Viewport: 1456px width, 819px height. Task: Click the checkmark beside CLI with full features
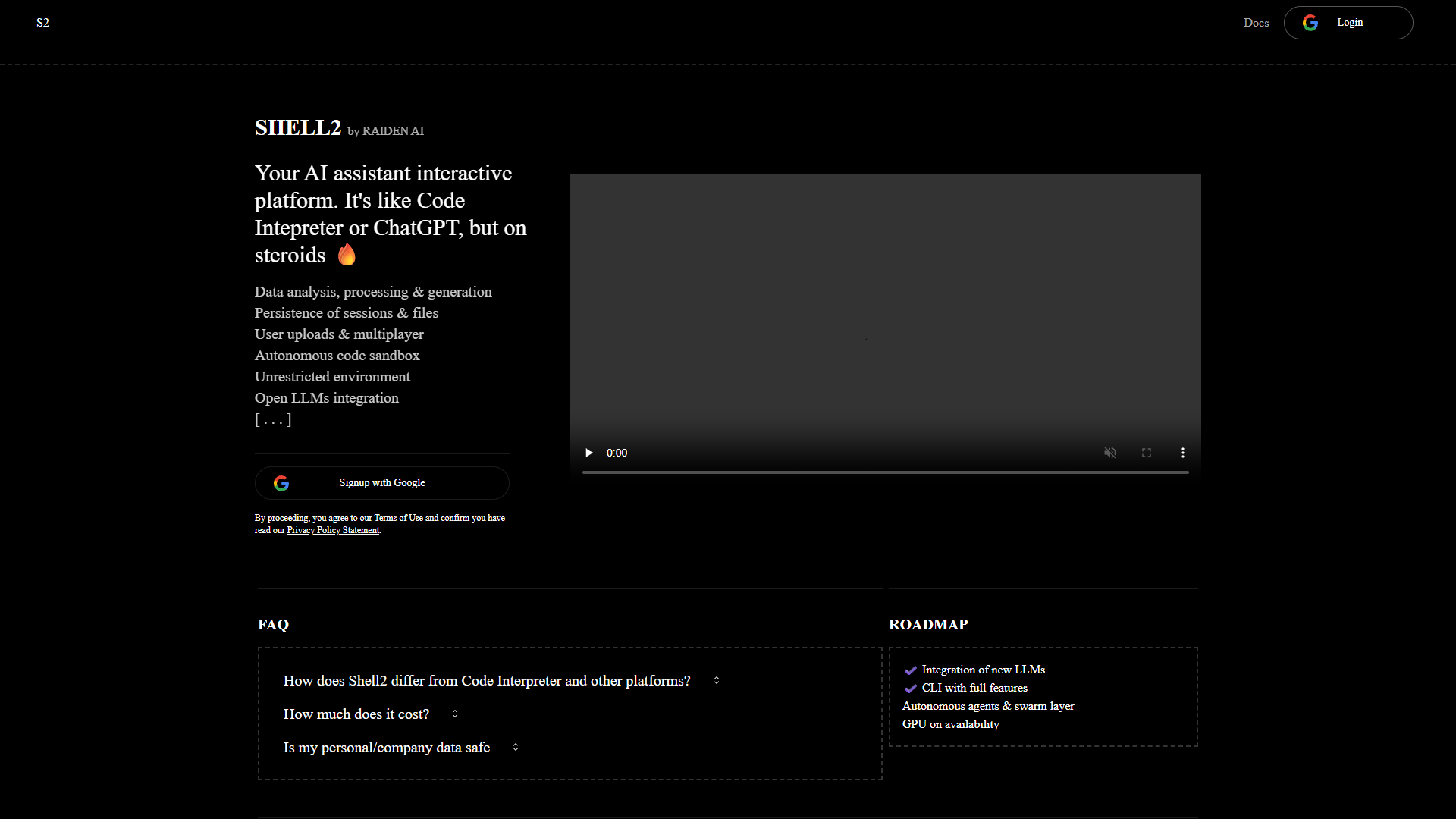point(911,688)
